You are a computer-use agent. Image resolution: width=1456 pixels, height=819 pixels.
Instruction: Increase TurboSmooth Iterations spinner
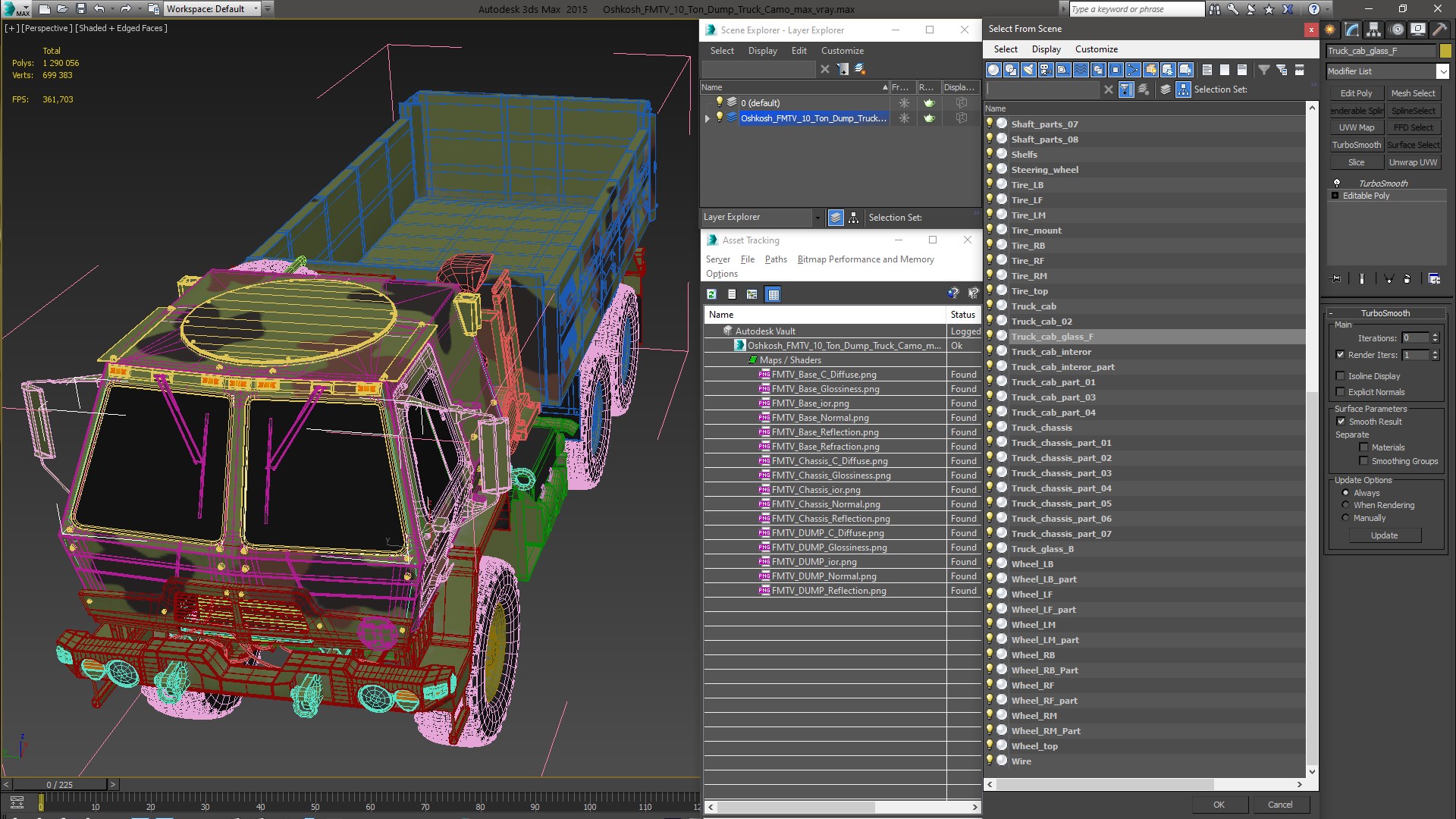1436,335
